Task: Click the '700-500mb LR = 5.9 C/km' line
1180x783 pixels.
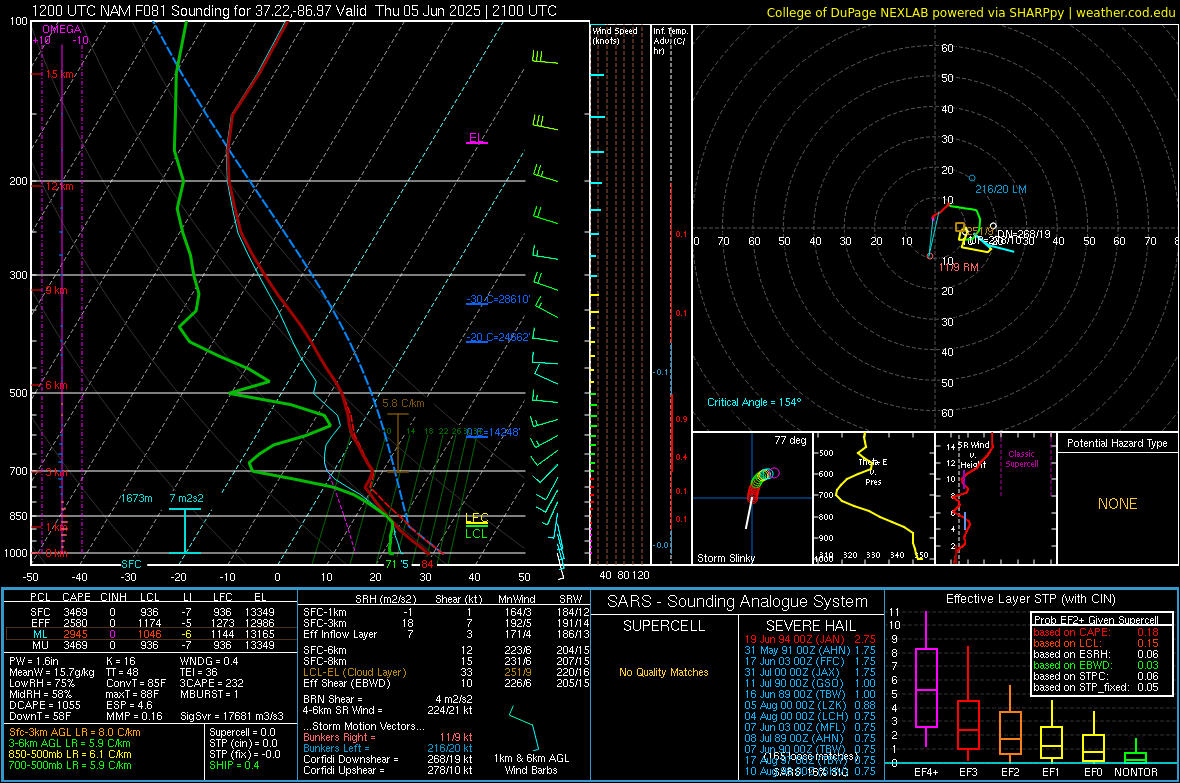Action: [x=70, y=765]
